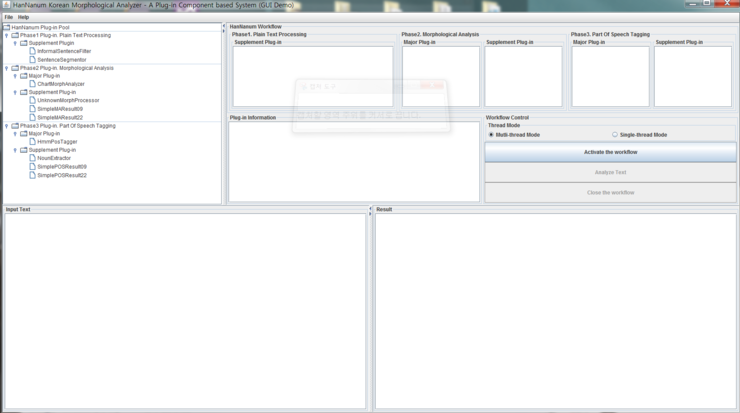The width and height of the screenshot is (740, 413).
Task: Enable Multi-thread Mode
Action: 491,135
